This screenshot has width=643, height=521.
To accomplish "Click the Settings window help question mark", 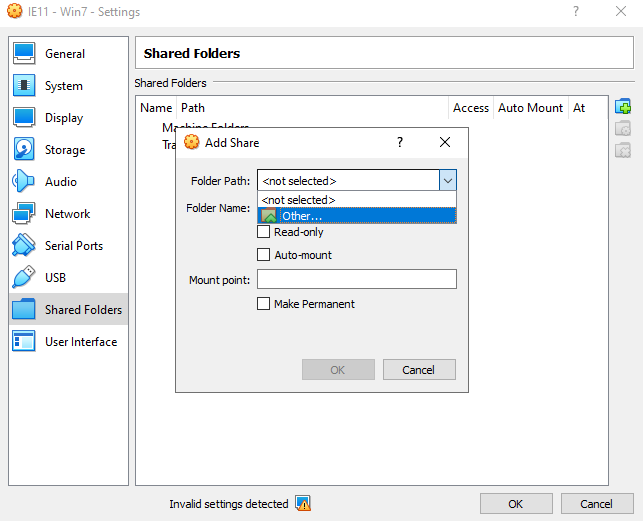I will (576, 11).
